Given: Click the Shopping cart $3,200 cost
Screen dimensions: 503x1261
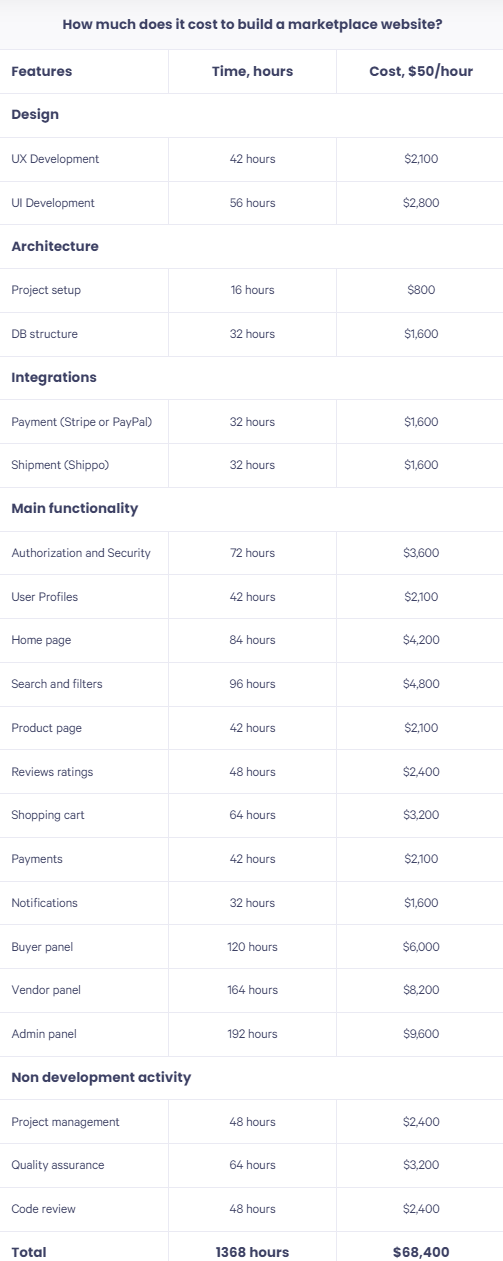Looking at the screenshot, I should [x=421, y=815].
